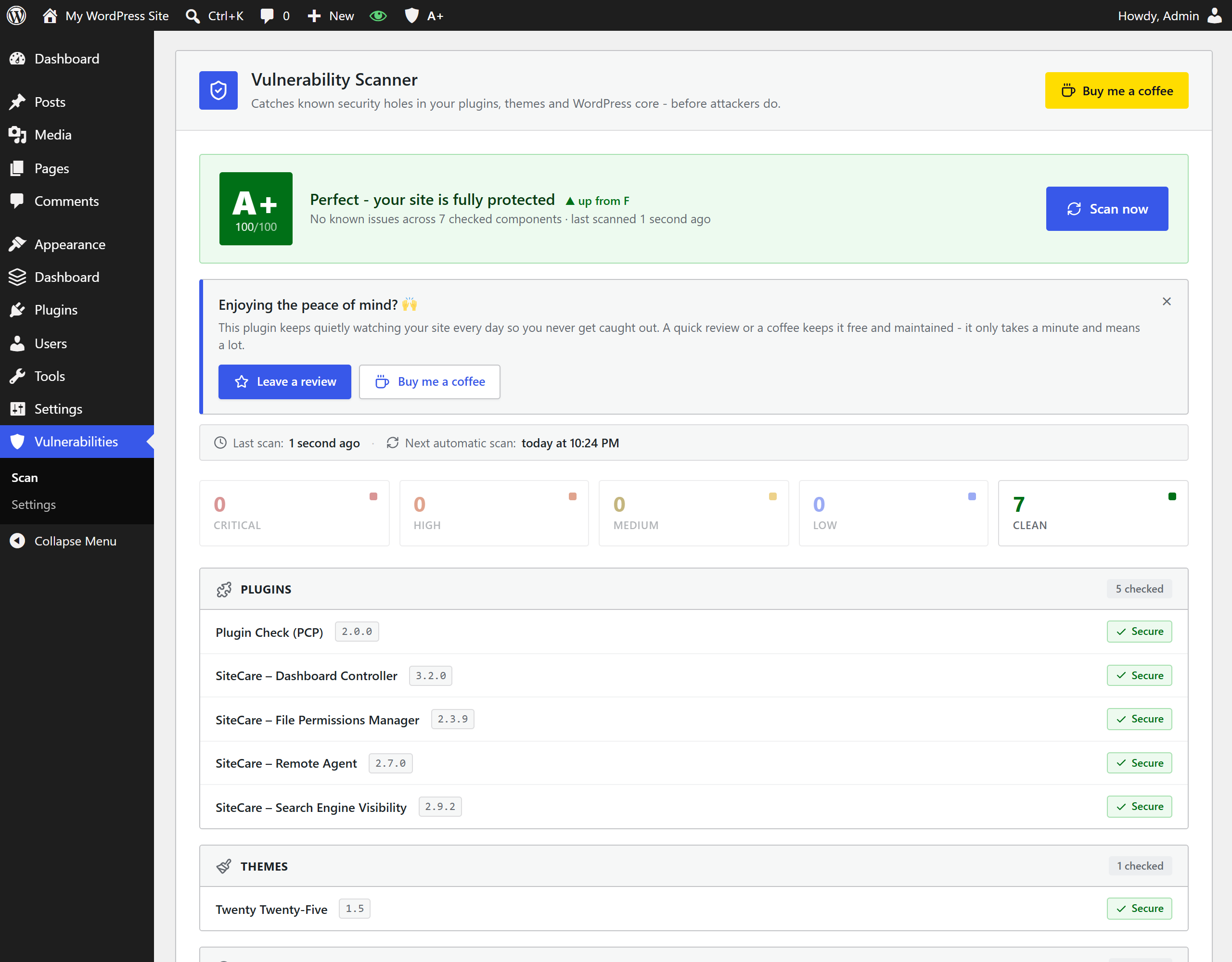The image size is (1232, 962).
Task: Click Secure badge for Search Engine Visibility
Action: pos(1140,806)
